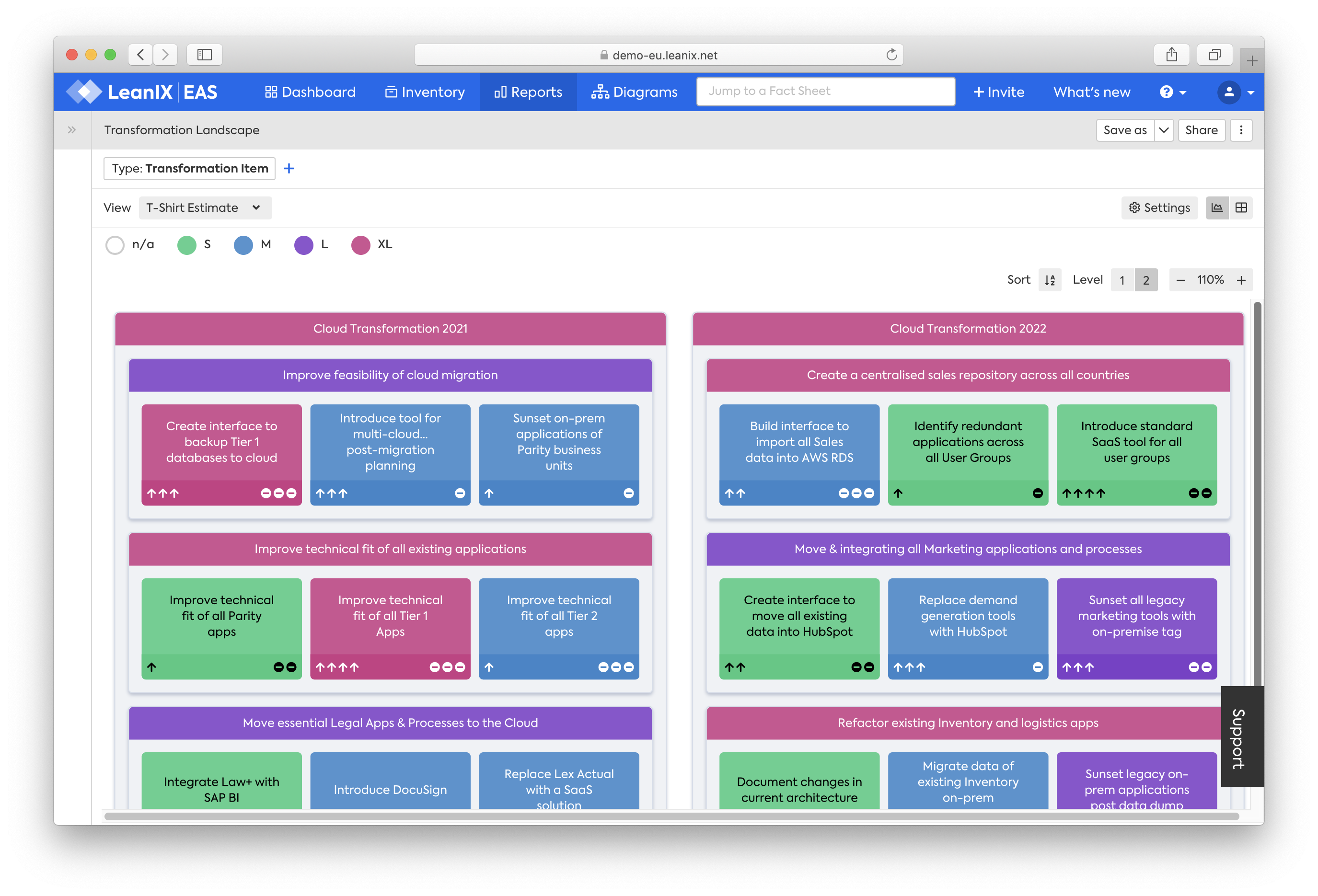Open Create interface to move data into HubSpot
1318x896 pixels.
[799, 629]
